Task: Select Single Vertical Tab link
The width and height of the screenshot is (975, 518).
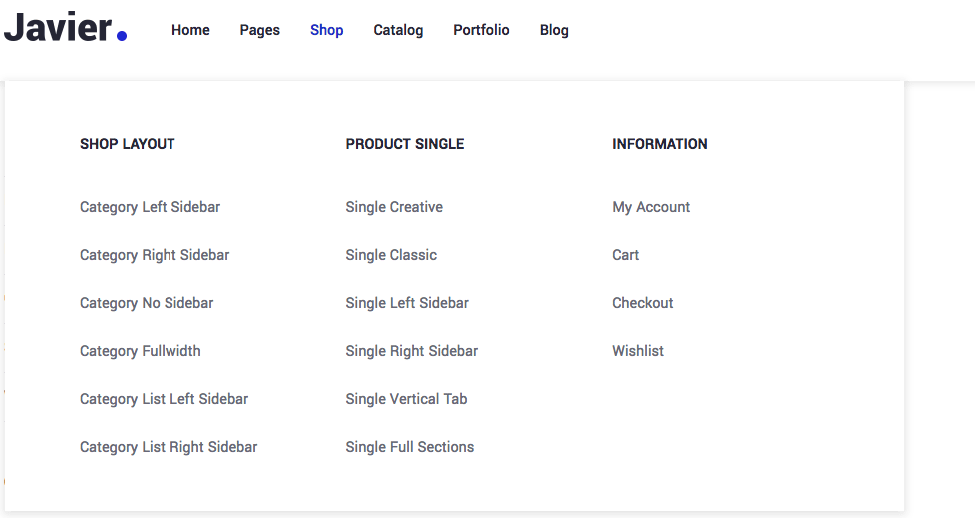Action: 406,399
